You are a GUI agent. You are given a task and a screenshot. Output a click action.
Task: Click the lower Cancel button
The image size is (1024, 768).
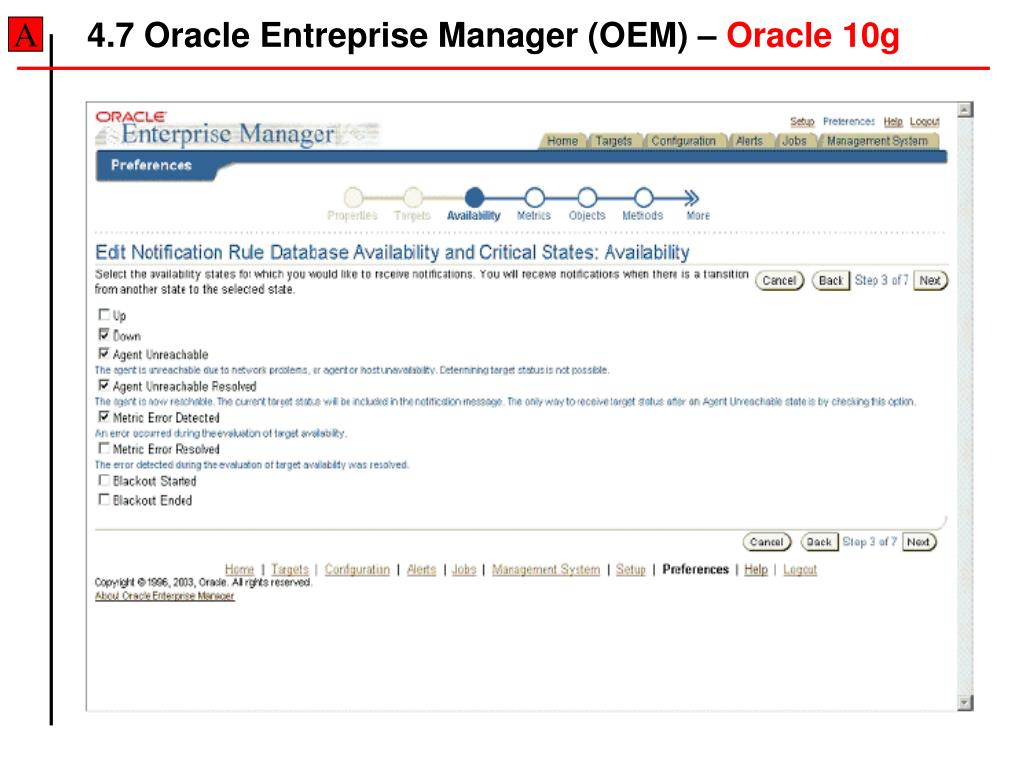767,542
